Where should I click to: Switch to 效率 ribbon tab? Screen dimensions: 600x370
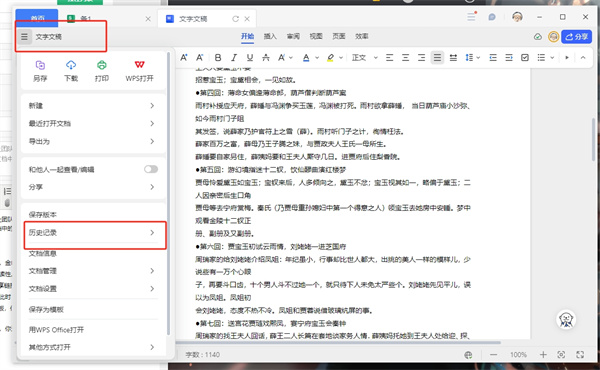click(362, 36)
